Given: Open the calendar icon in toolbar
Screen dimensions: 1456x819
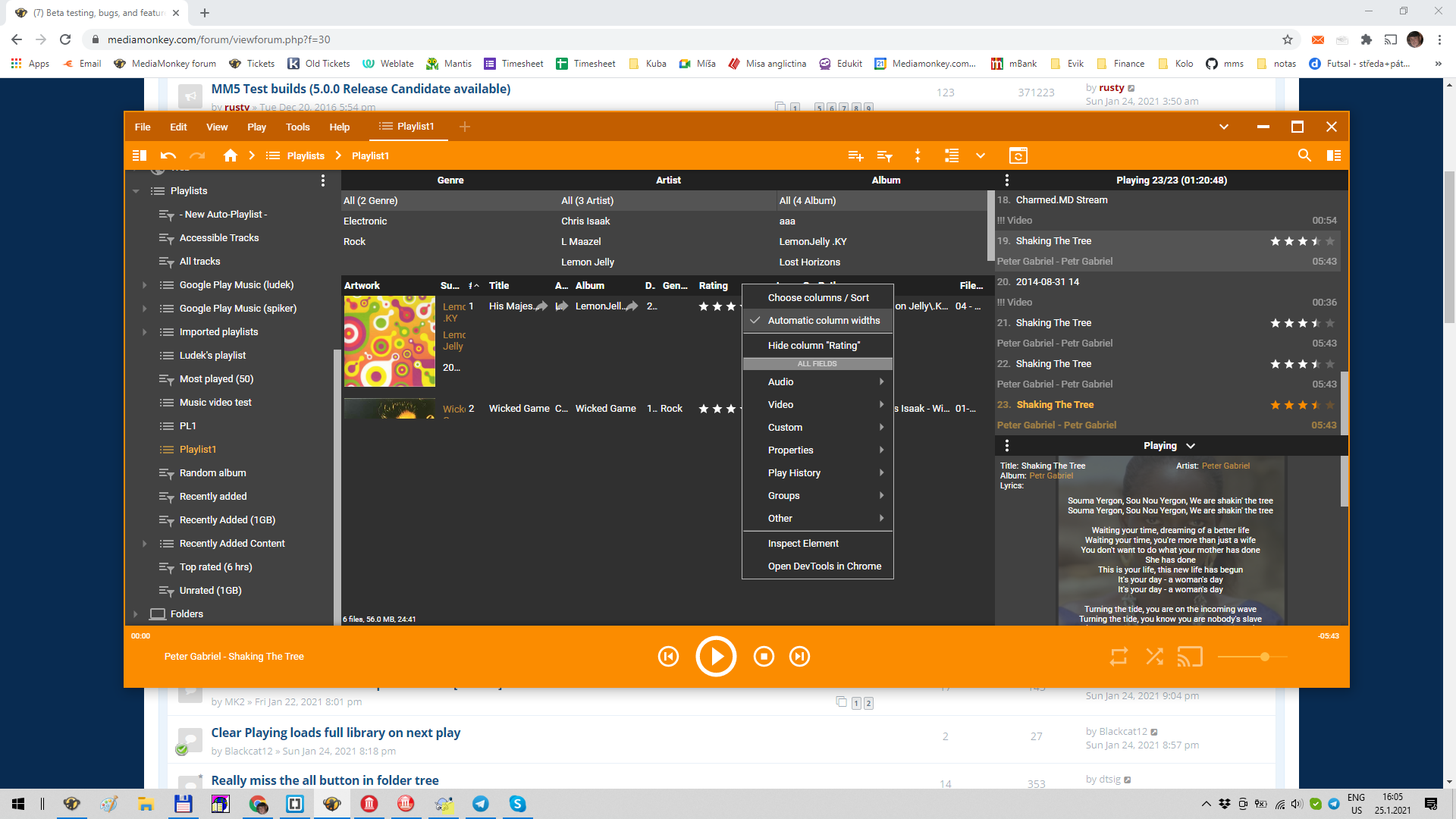Looking at the screenshot, I should [1018, 155].
